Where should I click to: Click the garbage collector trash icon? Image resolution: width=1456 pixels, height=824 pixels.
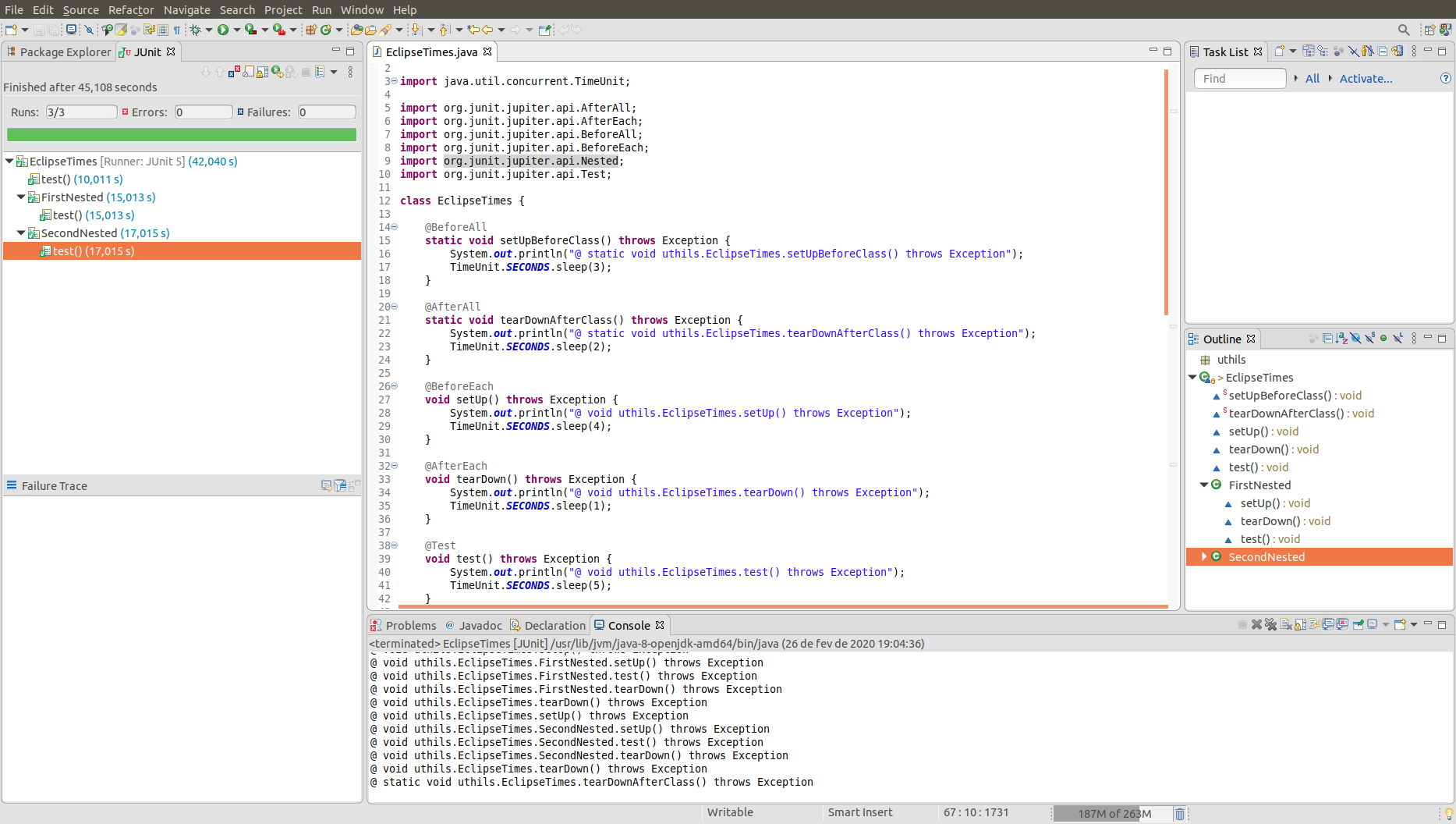pyautogui.click(x=1180, y=814)
